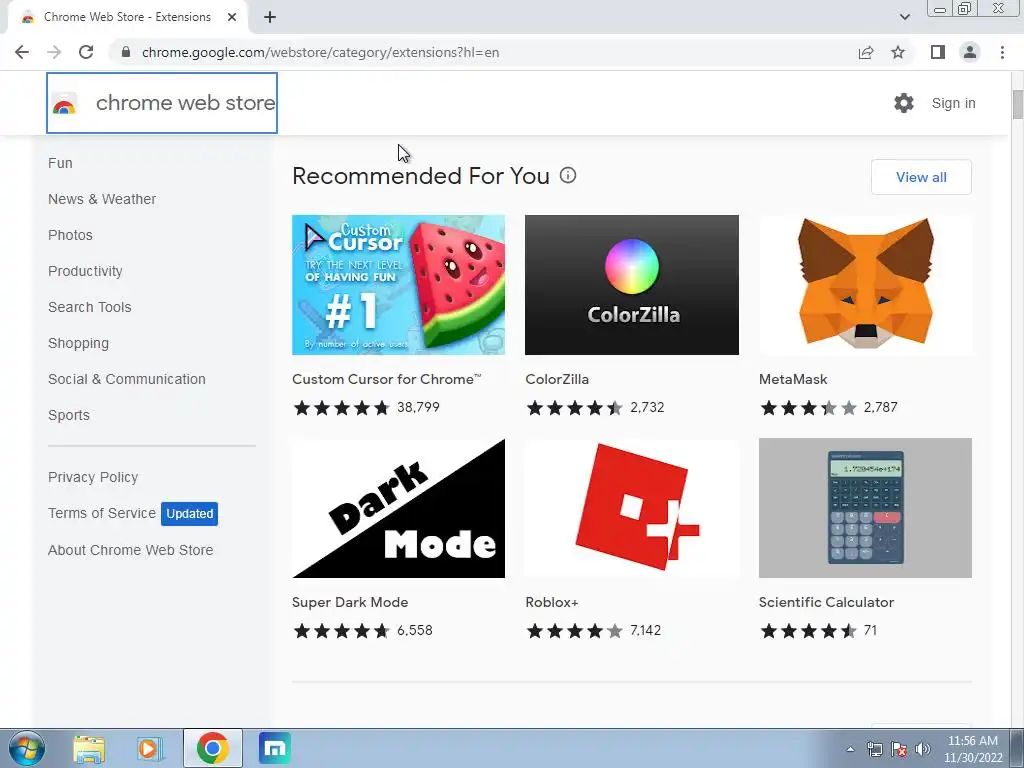
Task: Click Chrome icon in taskbar
Action: pyautogui.click(x=212, y=748)
